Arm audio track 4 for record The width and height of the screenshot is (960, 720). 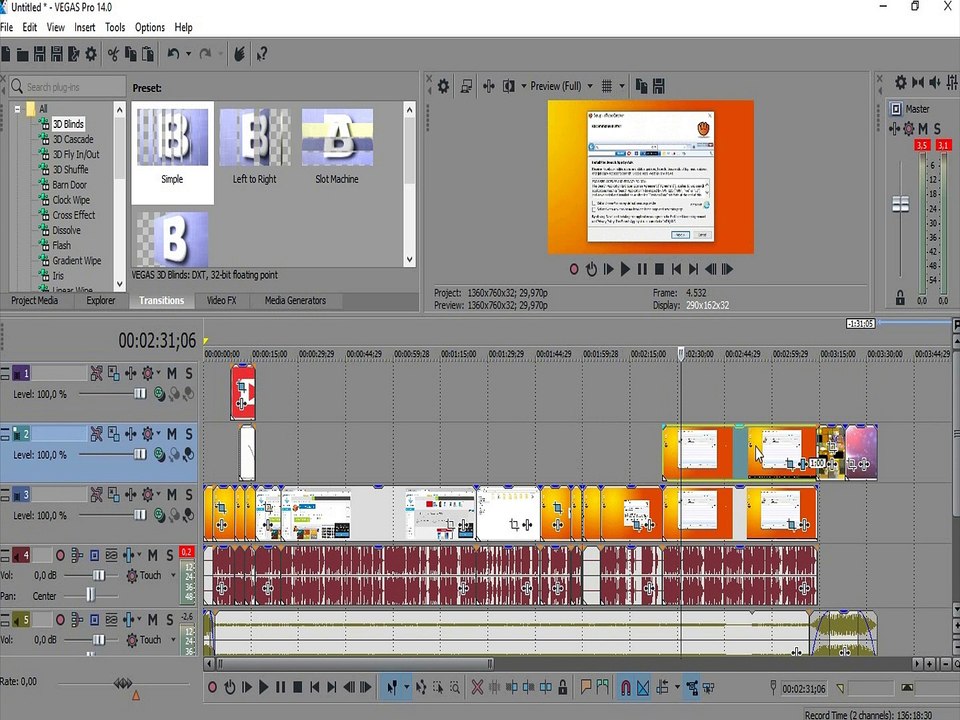(60, 555)
